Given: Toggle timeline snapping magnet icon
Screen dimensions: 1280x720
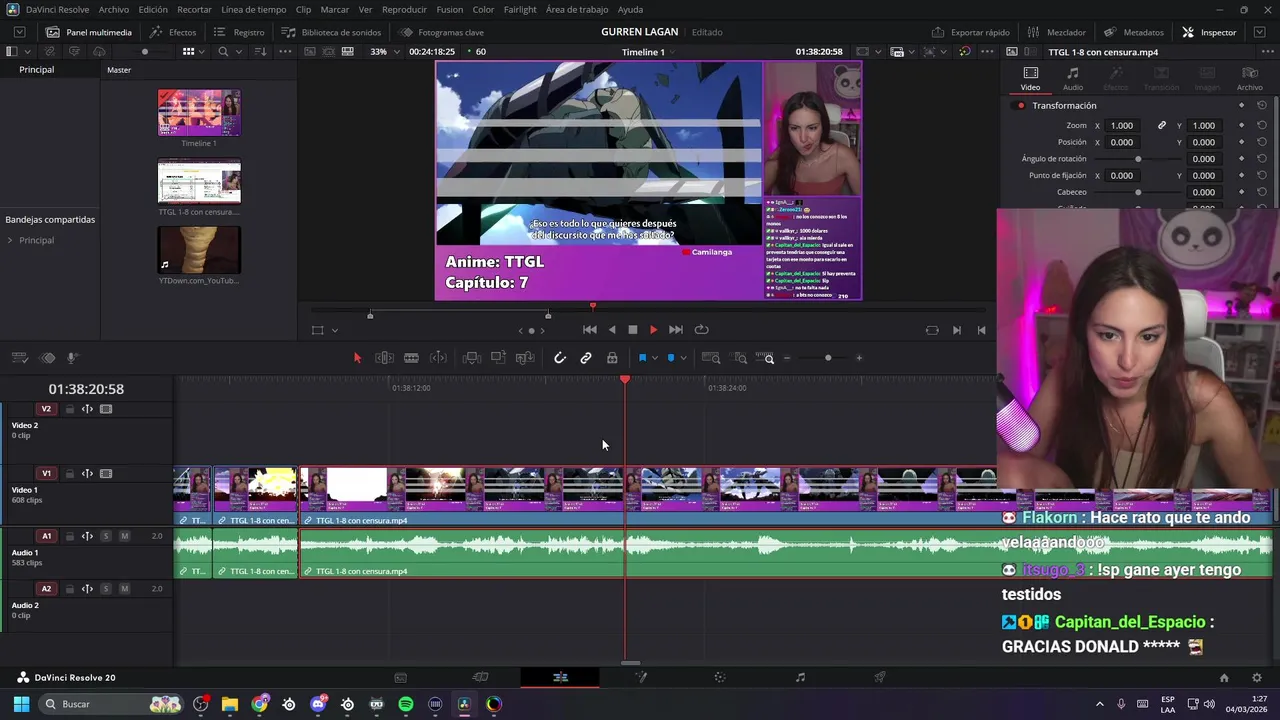Looking at the screenshot, I should (560, 358).
